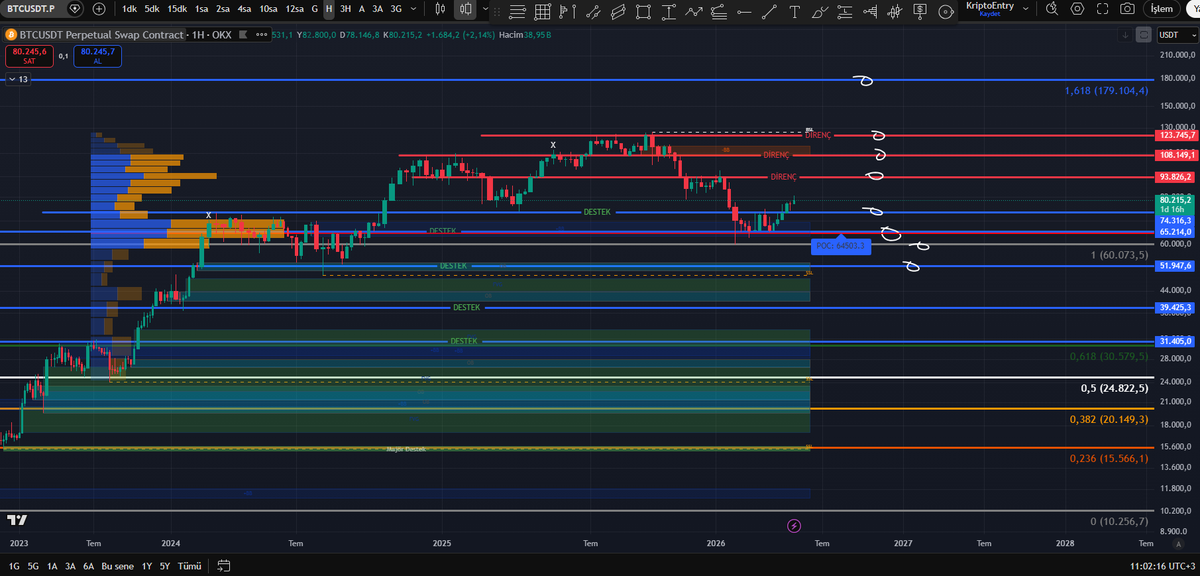Click the İşlem trade button
The image size is (1200, 576).
(x=1161, y=9)
